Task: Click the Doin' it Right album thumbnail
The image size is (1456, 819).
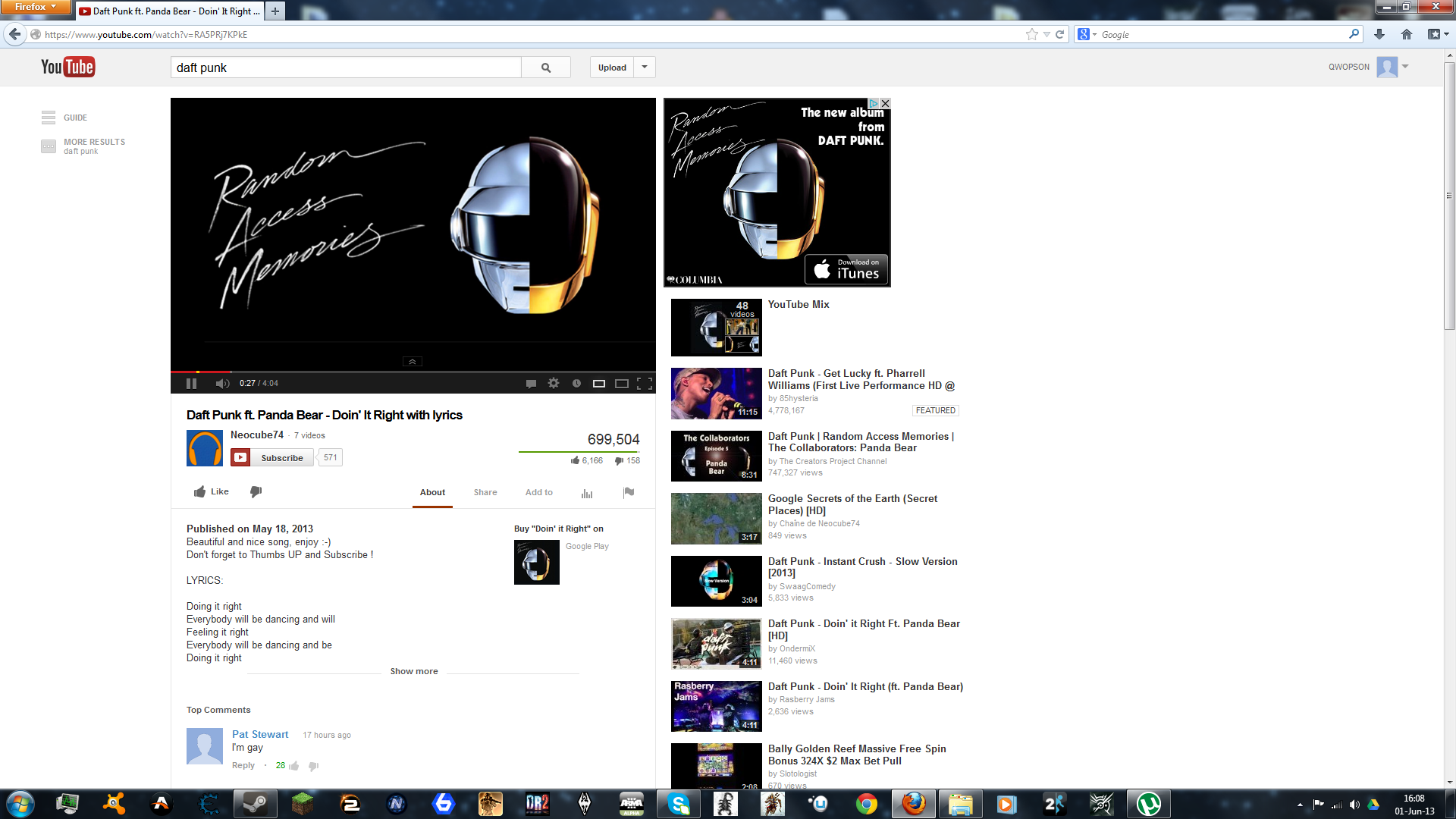Action: pyautogui.click(x=537, y=563)
